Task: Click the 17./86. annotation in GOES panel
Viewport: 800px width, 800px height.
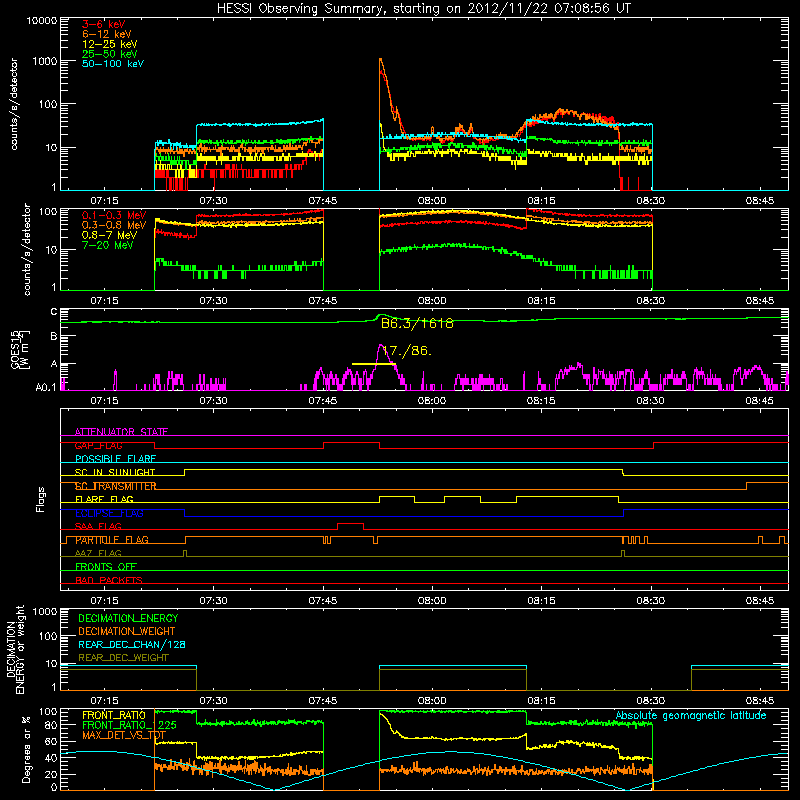Action: 407,351
